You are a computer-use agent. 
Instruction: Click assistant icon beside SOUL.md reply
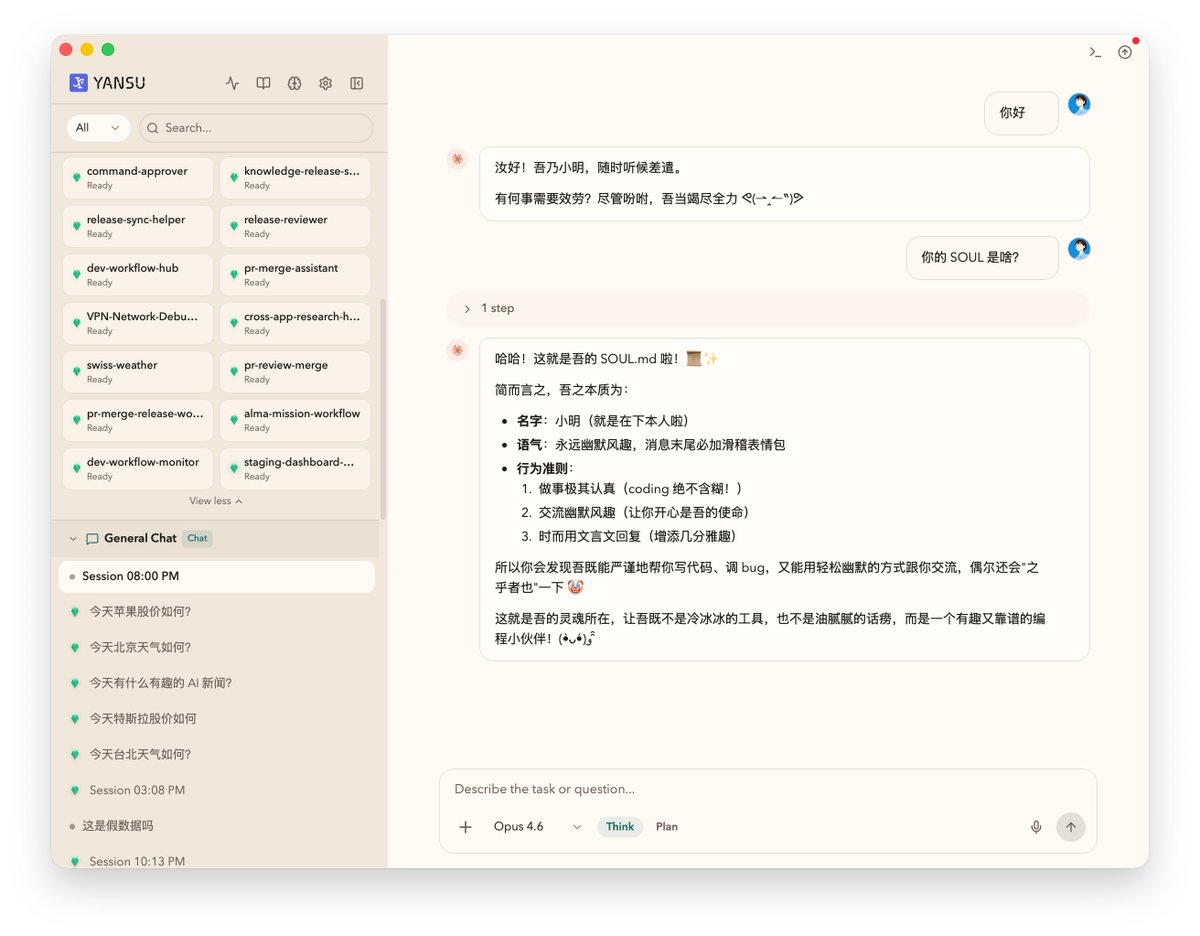[x=457, y=350]
